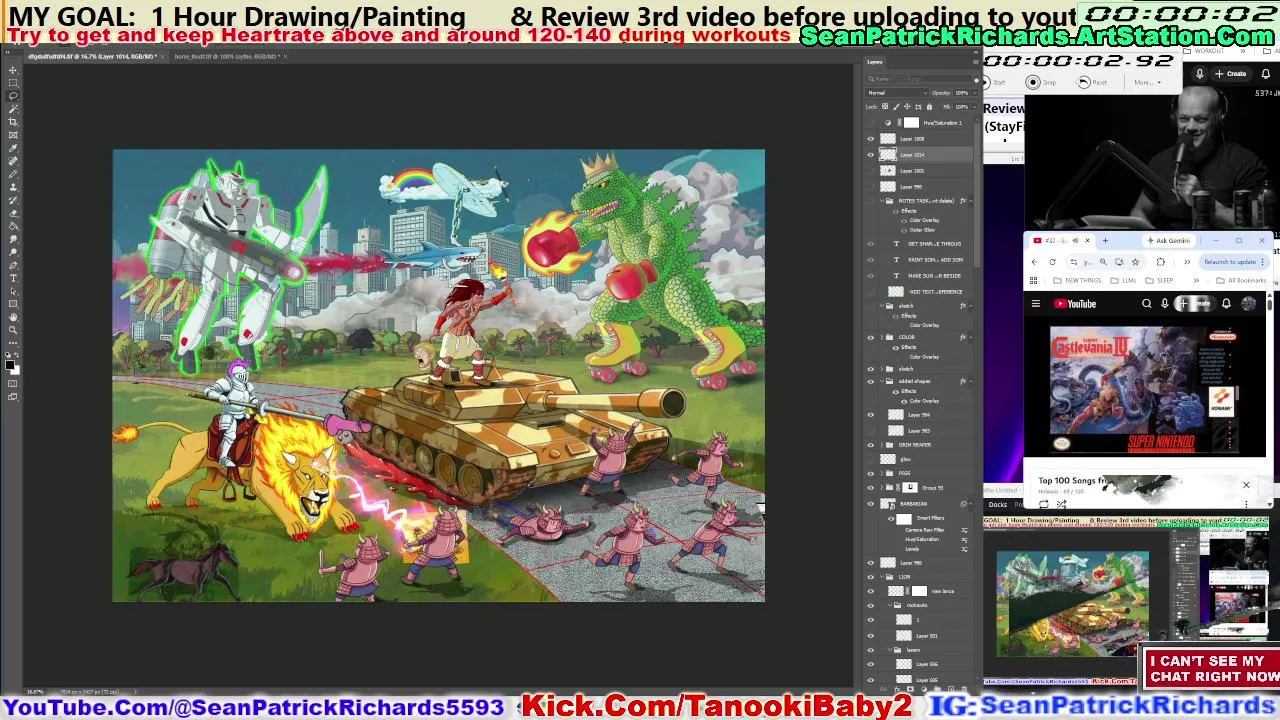Hide Layer 1014 using its eye icon

click(x=870, y=154)
